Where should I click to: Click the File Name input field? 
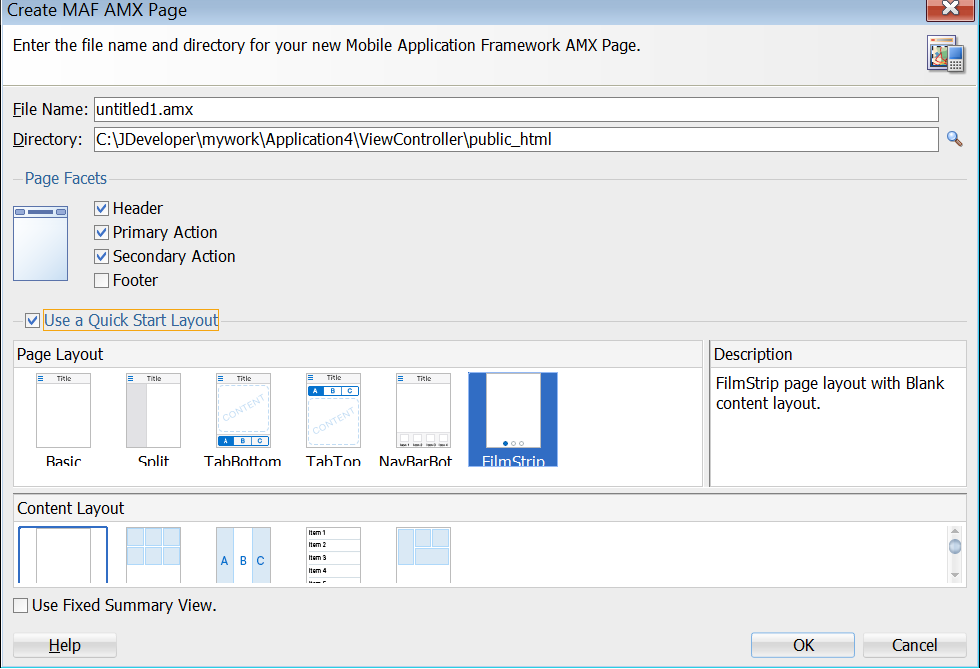(516, 109)
